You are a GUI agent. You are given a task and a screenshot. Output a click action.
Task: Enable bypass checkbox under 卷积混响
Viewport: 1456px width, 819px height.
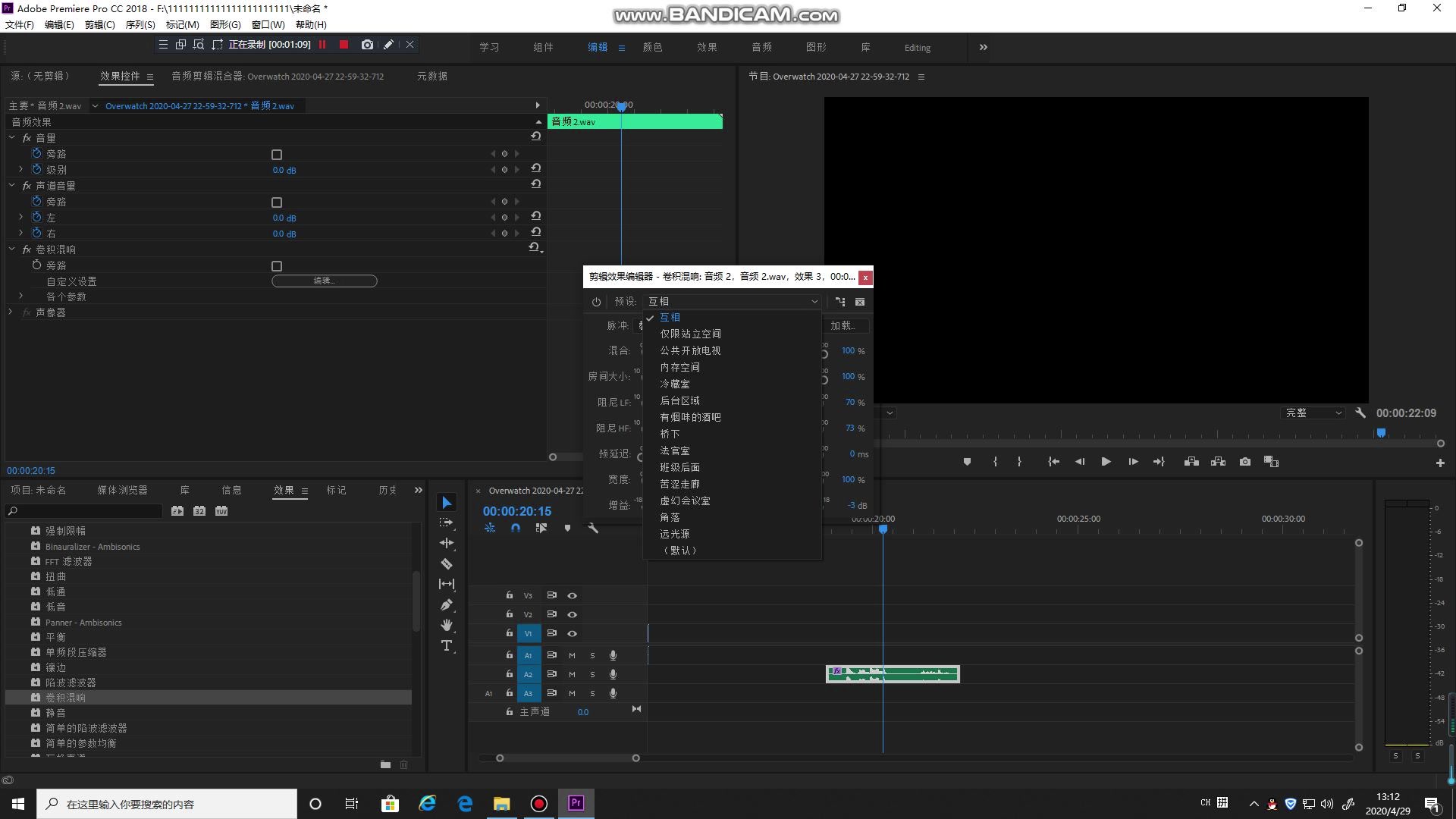point(277,266)
